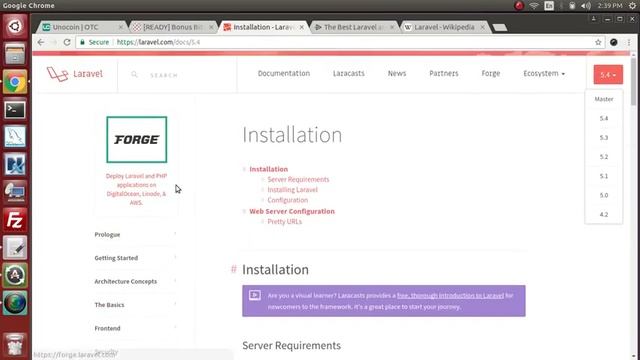Jump to Configuration contents link
The width and height of the screenshot is (640, 360).
coord(288,200)
